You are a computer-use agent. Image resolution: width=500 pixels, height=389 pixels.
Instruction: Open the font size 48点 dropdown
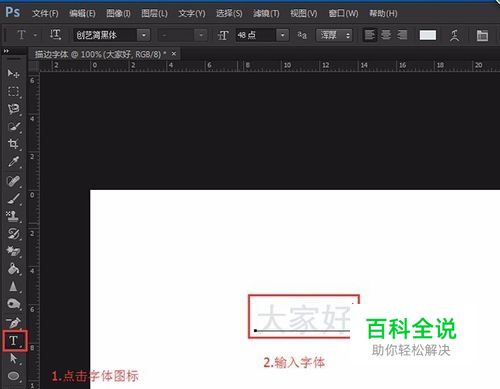tap(282, 35)
